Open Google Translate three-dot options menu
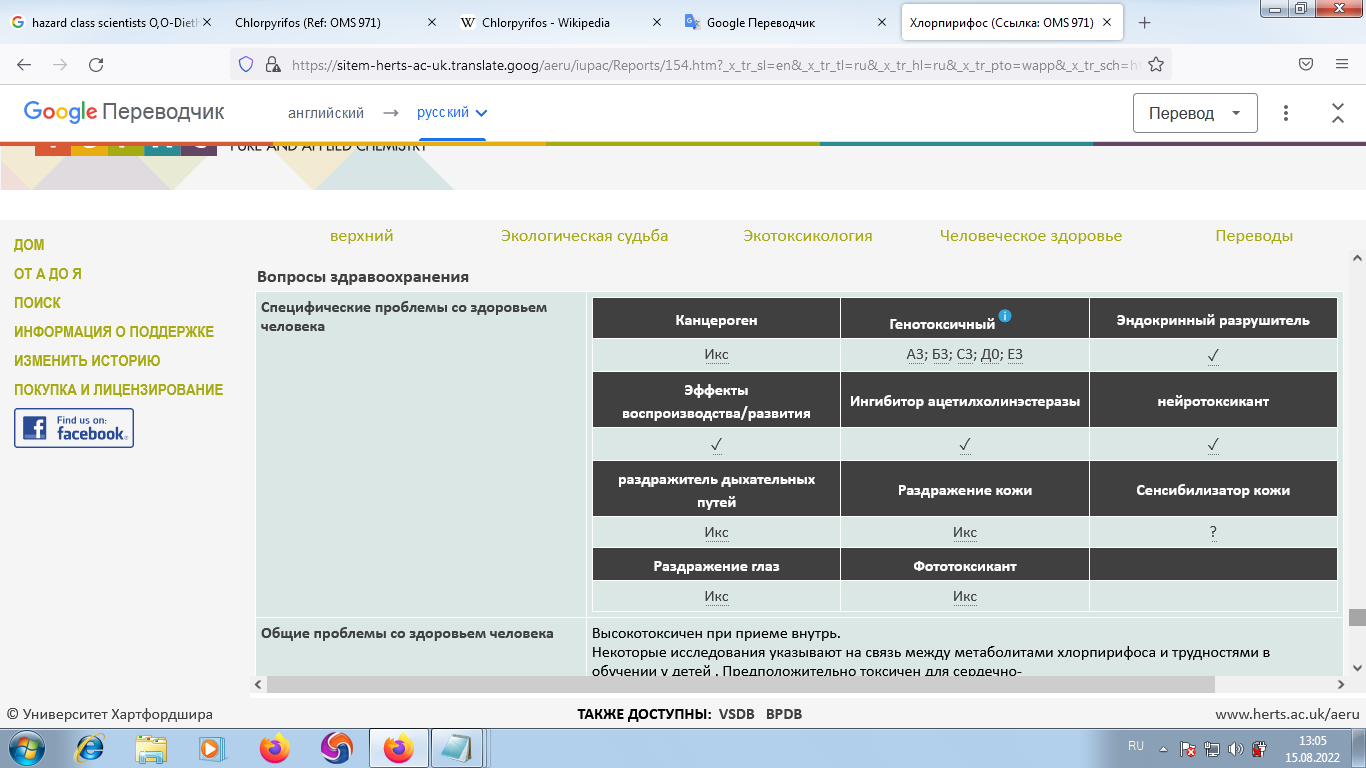This screenshot has width=1366, height=768. pos(1286,113)
